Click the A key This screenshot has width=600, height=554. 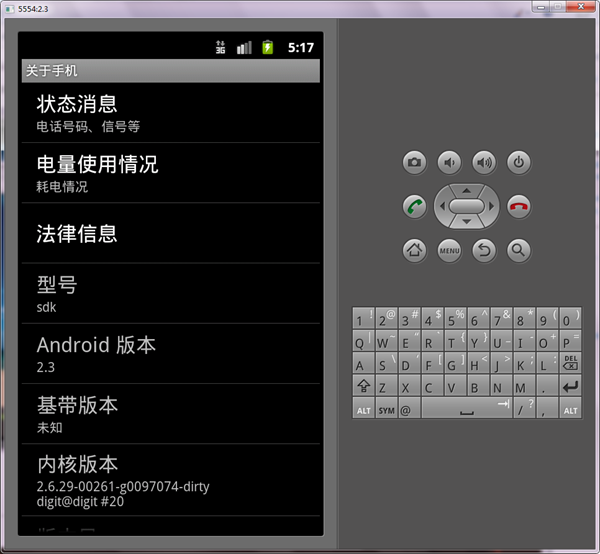pyautogui.click(x=364, y=363)
